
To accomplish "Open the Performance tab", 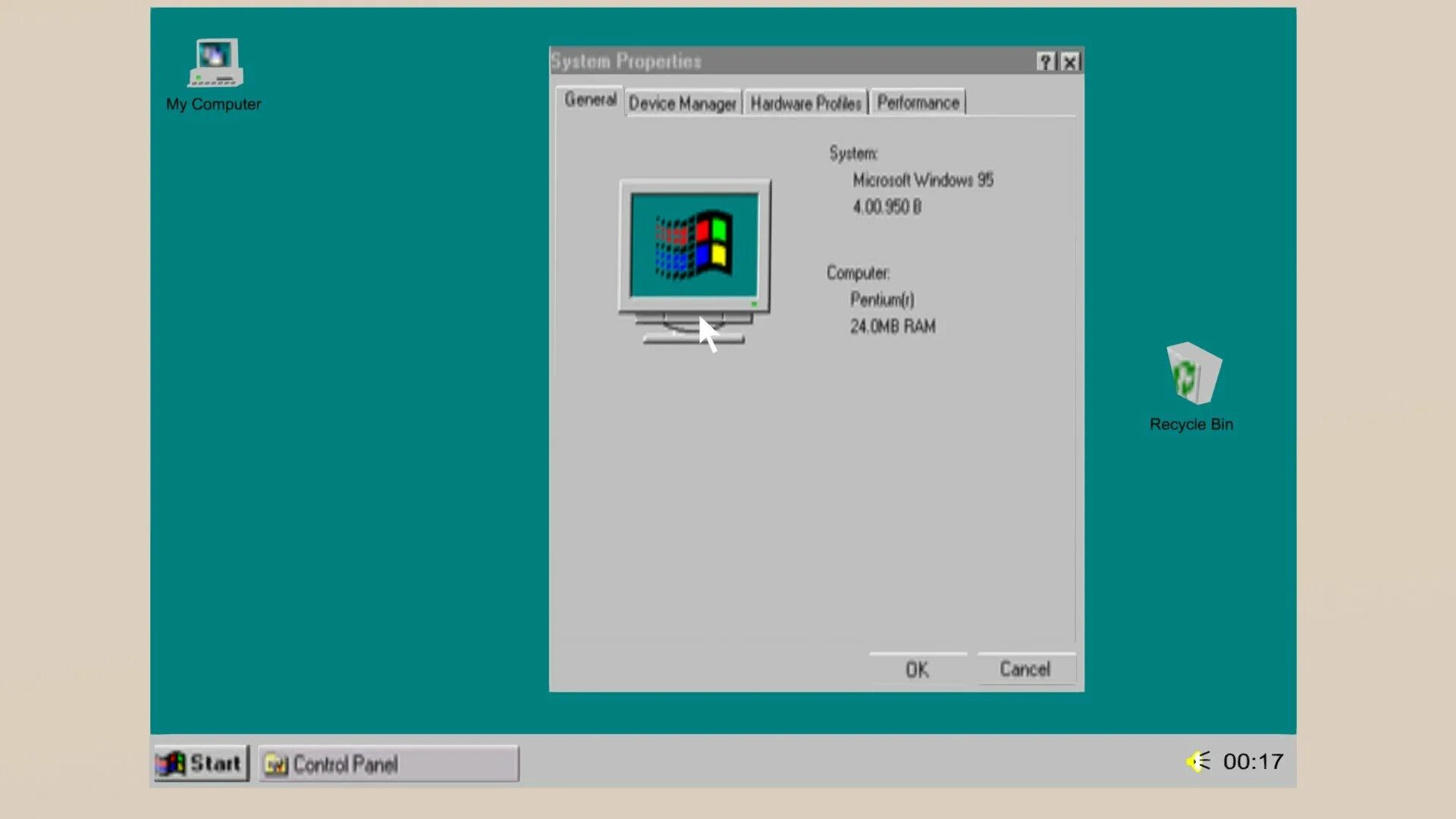I will tap(918, 103).
